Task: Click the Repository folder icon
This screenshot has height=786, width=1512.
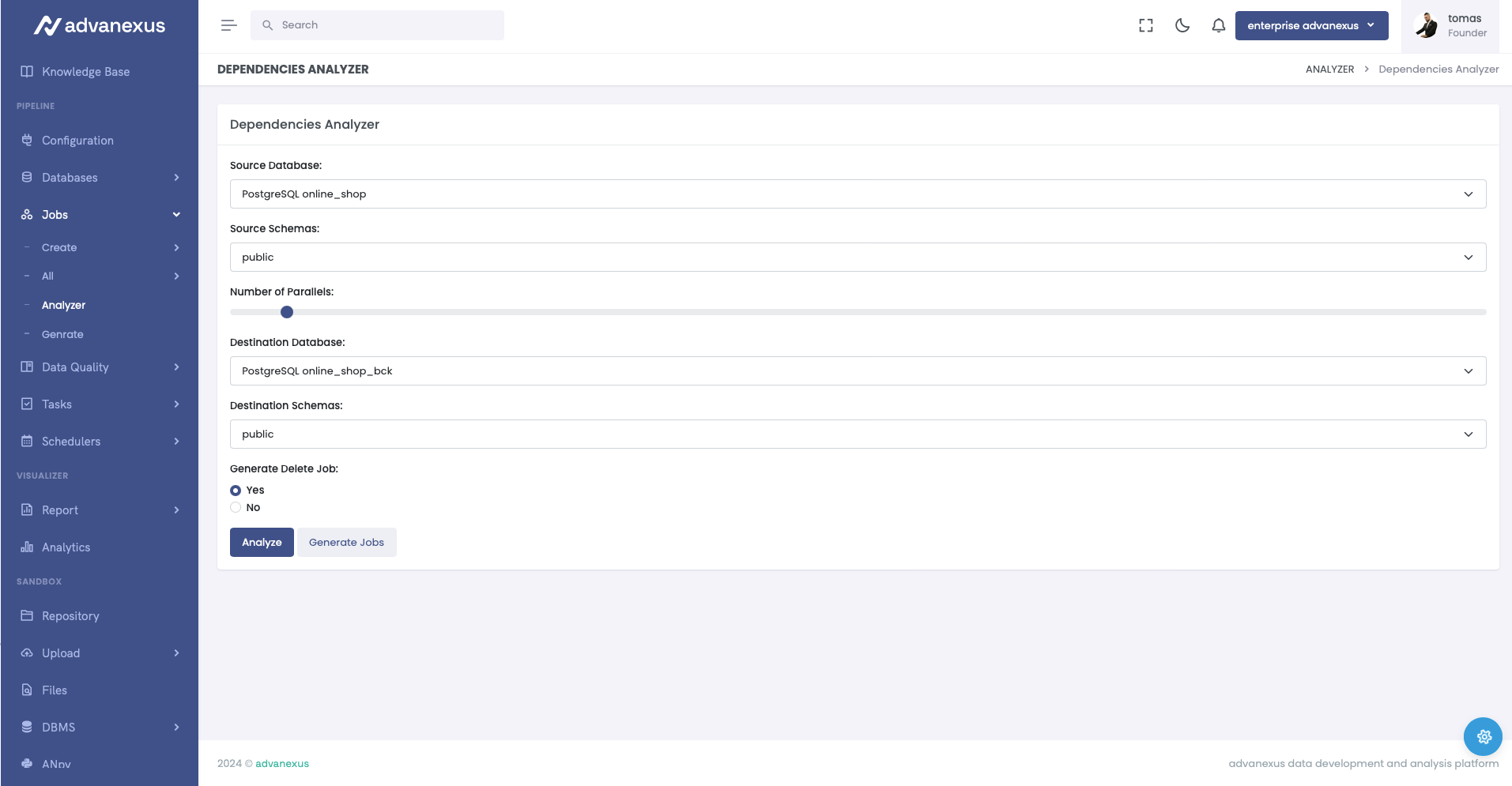Action: coord(27,615)
